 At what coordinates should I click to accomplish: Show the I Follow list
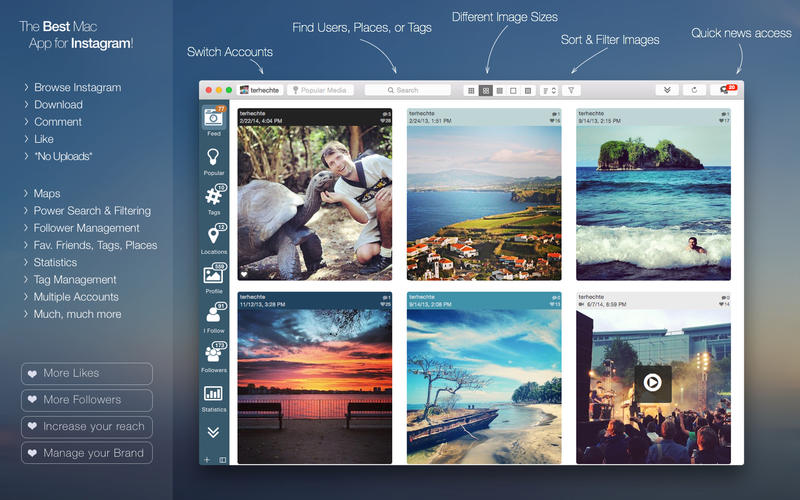tap(214, 316)
